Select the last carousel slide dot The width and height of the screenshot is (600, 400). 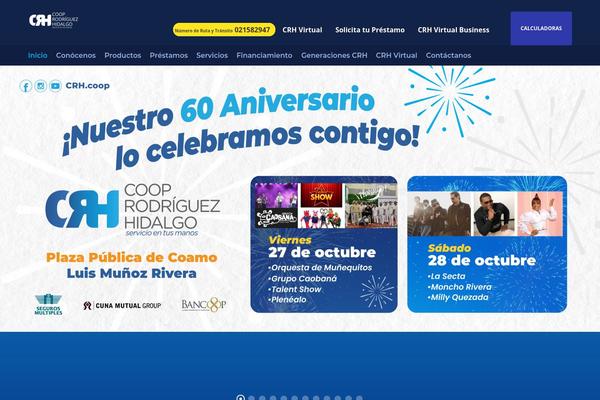point(359,398)
